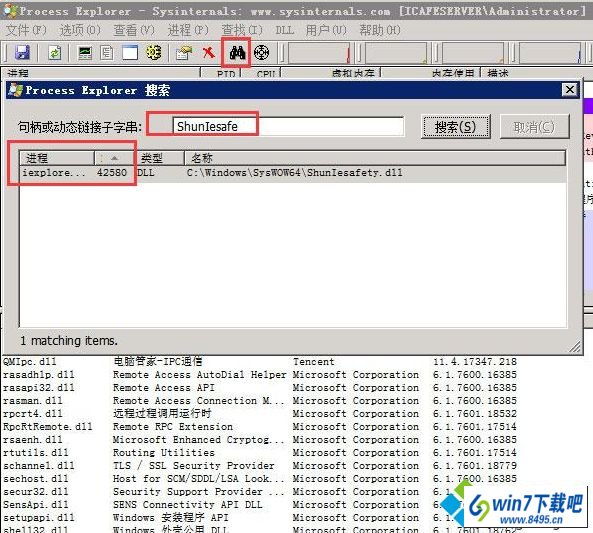Click the 搜索(S) search button
This screenshot has height=533, width=593.
click(x=455, y=127)
